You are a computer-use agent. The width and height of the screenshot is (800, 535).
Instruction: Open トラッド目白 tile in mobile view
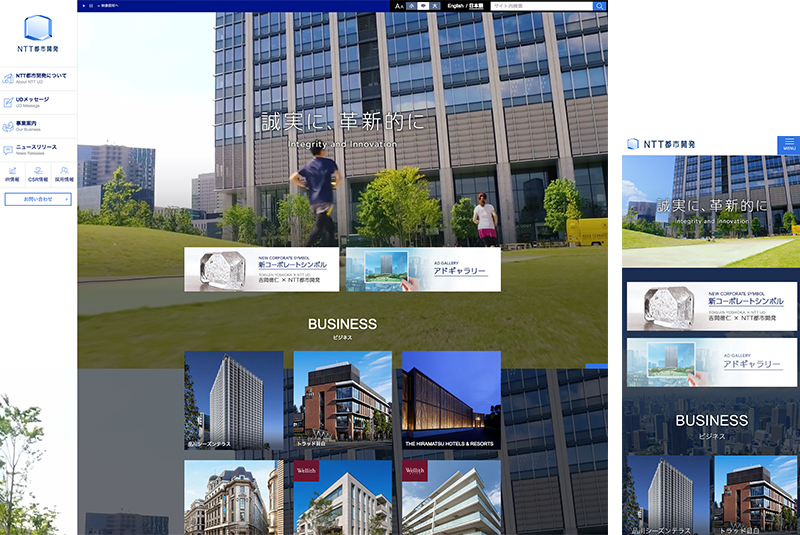pos(756,495)
